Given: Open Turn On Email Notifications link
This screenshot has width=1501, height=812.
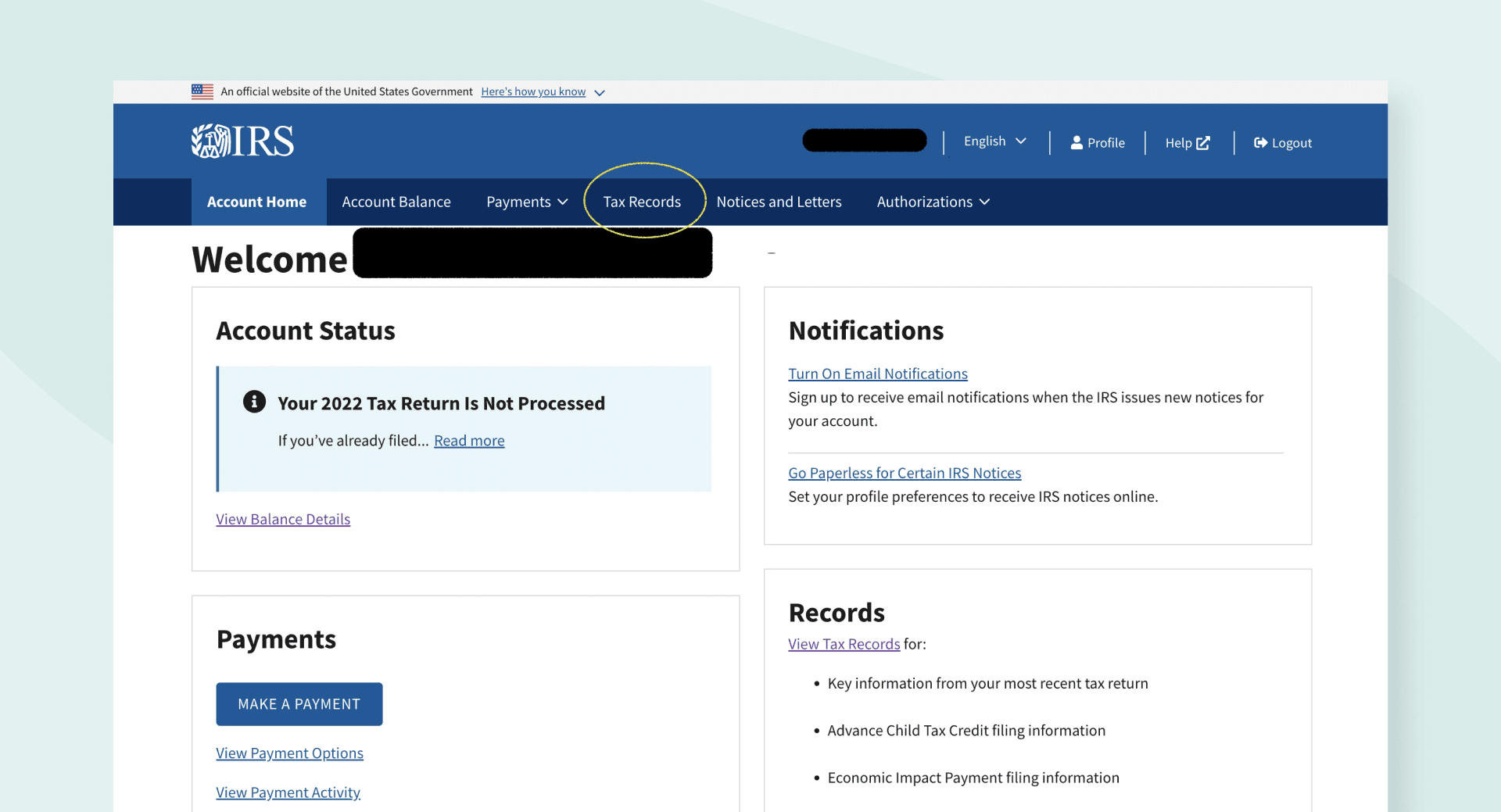Looking at the screenshot, I should tap(878, 374).
